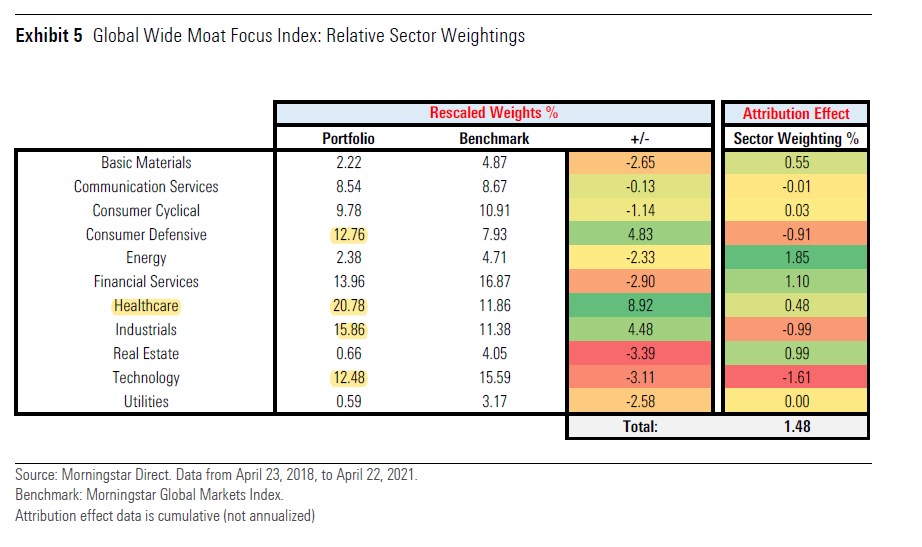Select the Financial Services benchmark value 16.87
Screen dimensions: 922x547
[x=494, y=282]
